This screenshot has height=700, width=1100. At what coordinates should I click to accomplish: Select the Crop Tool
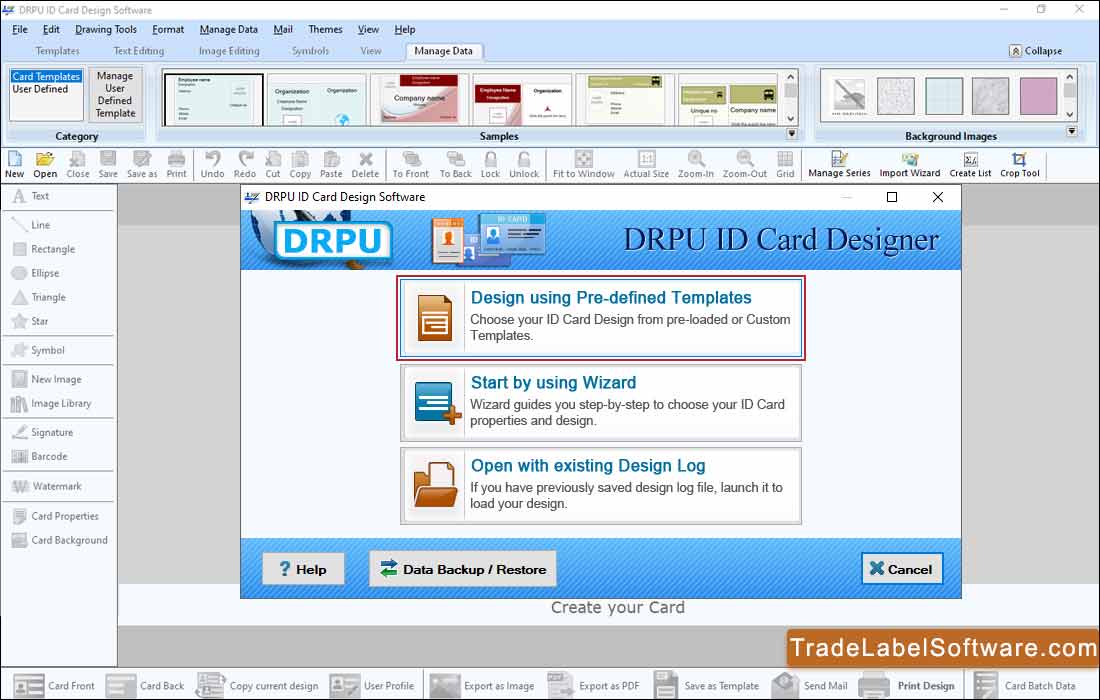point(1019,164)
